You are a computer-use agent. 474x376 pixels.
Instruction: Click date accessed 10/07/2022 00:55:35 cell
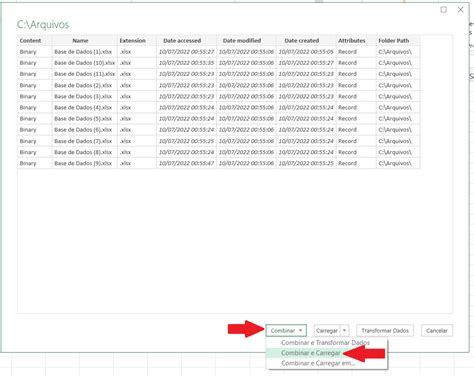(x=186, y=63)
